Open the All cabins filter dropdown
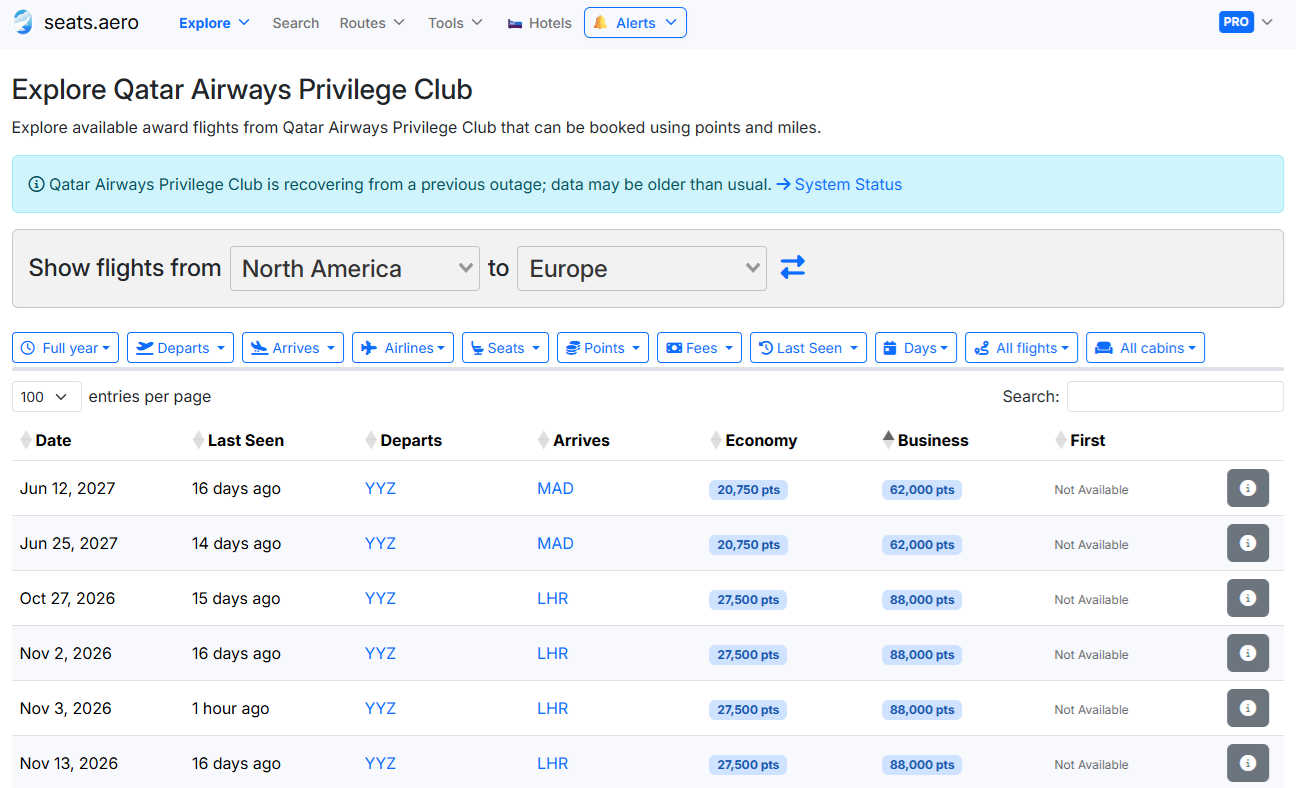The width and height of the screenshot is (1296, 788). (x=1145, y=348)
